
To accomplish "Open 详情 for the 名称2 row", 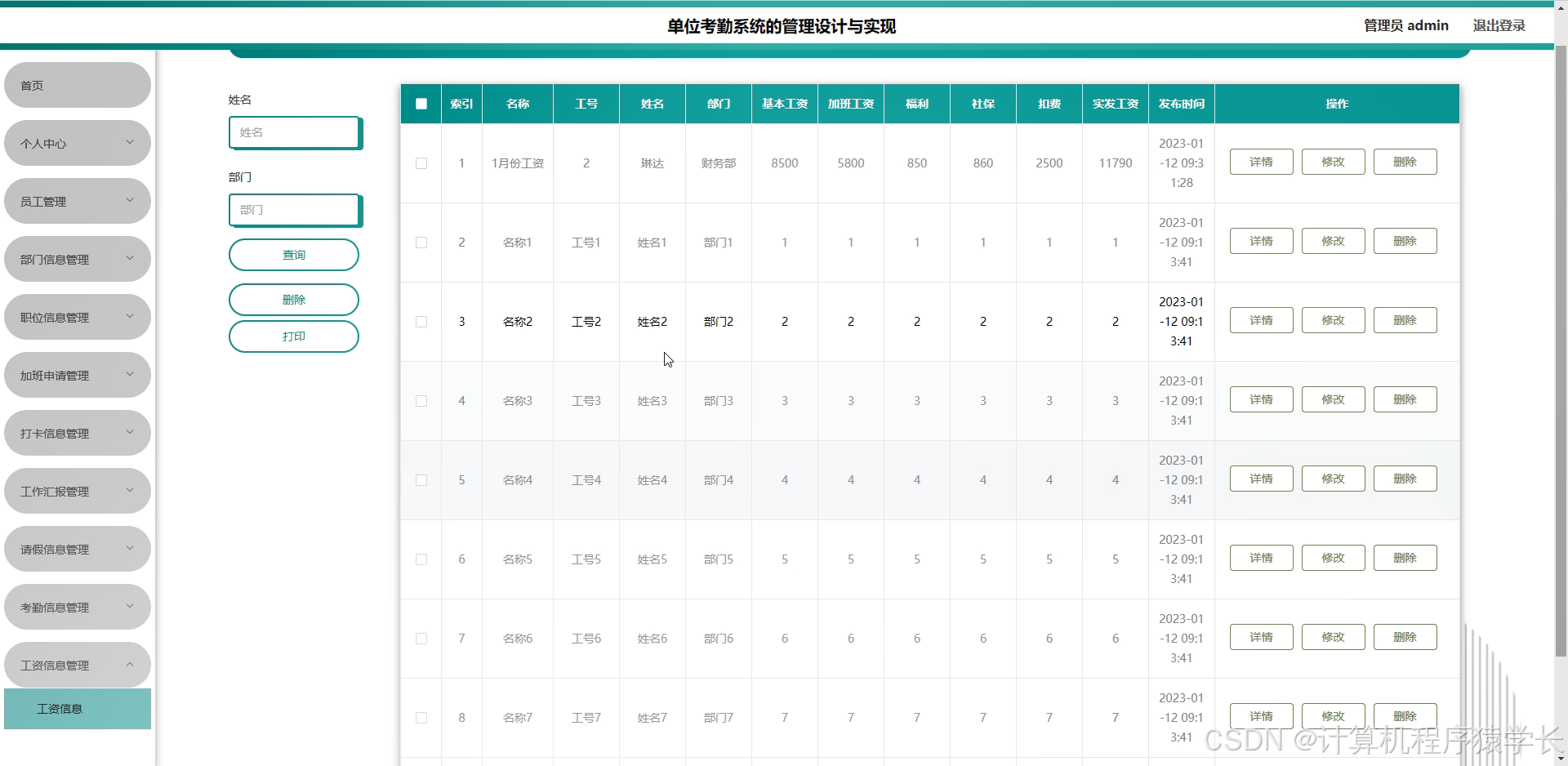I will 1262,320.
